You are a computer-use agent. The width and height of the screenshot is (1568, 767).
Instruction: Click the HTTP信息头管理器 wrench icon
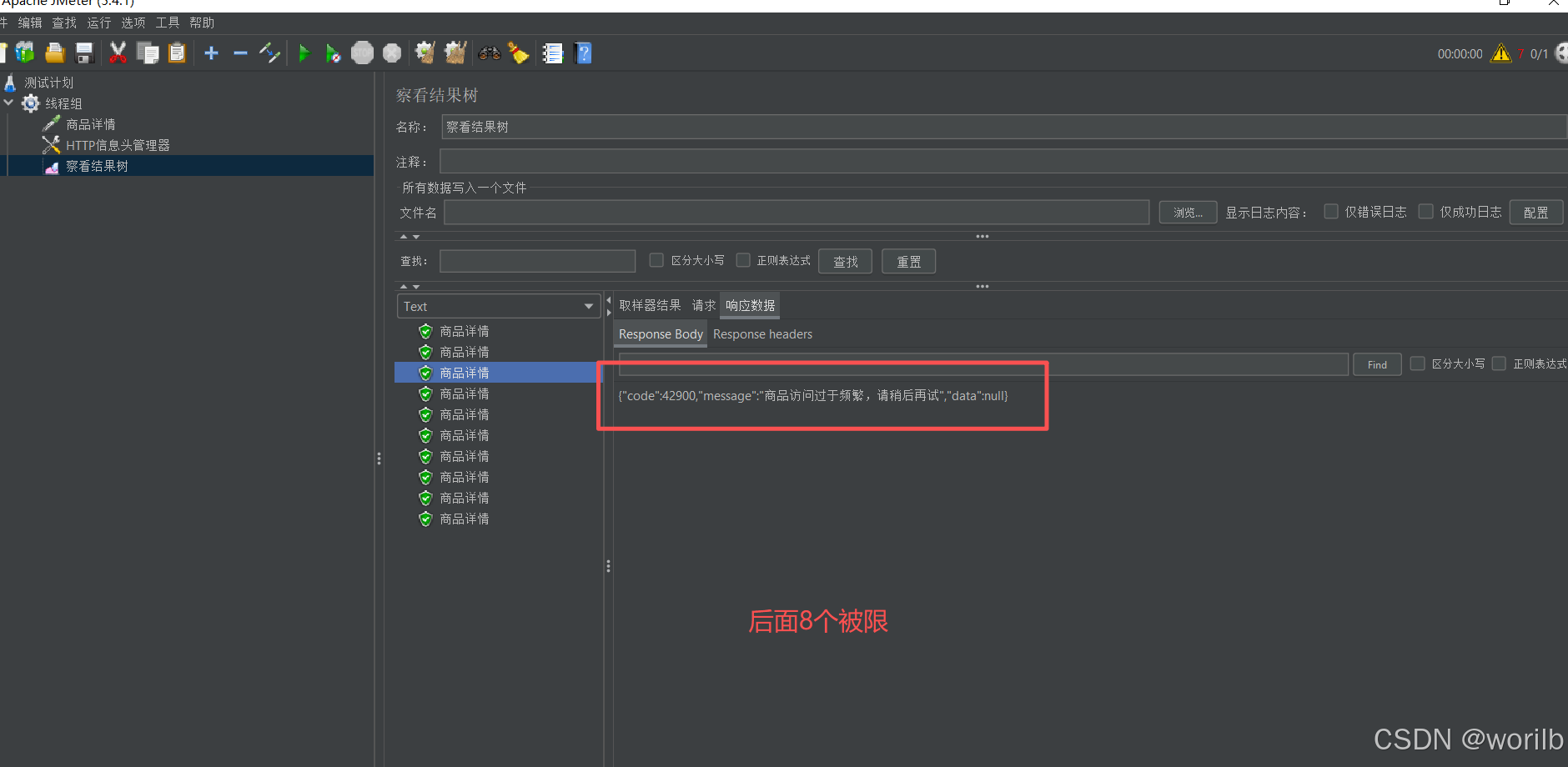(51, 145)
